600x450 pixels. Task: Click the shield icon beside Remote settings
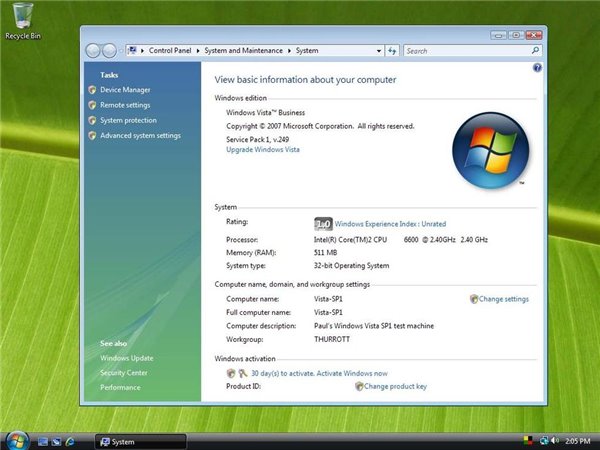[x=92, y=105]
